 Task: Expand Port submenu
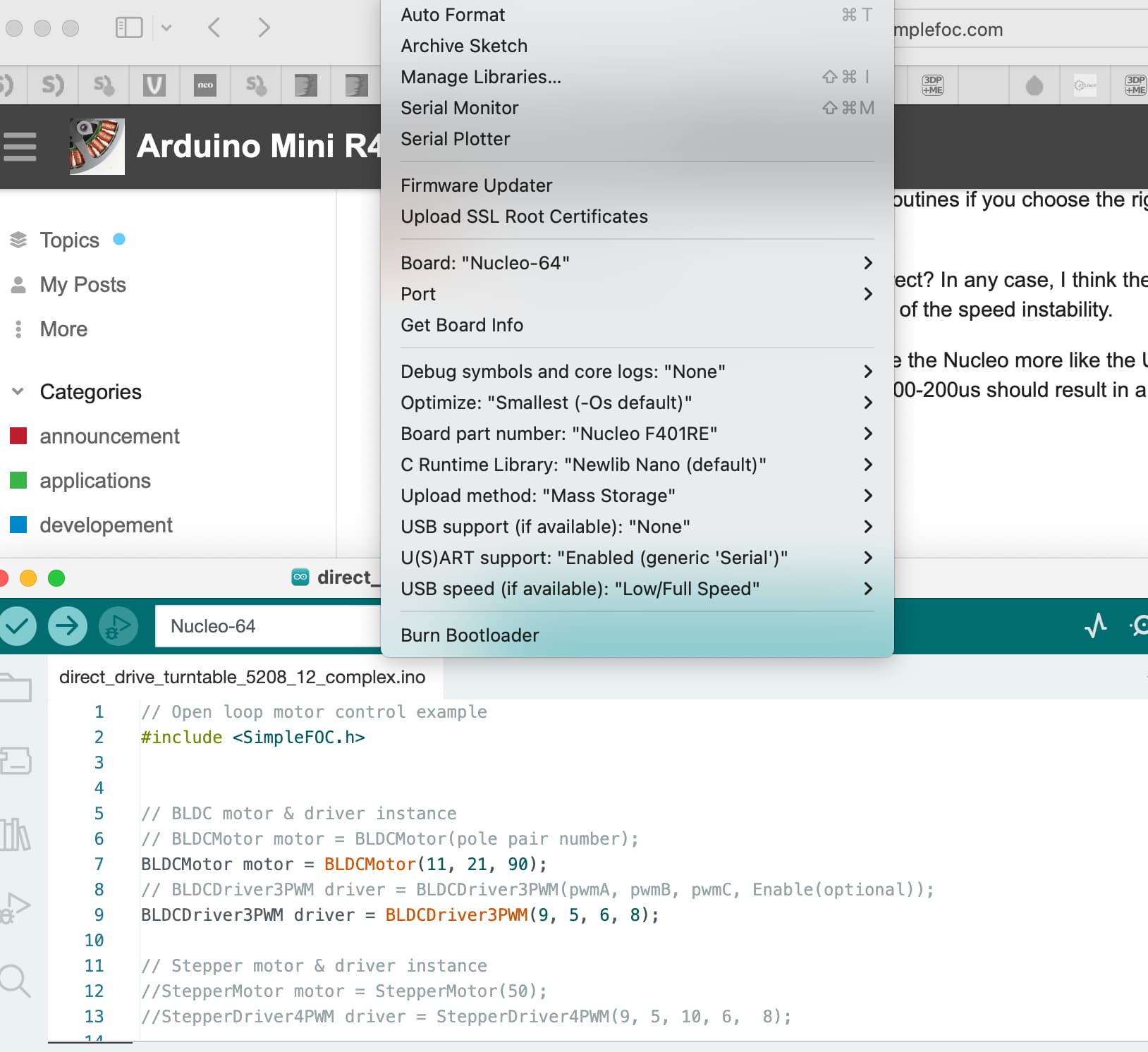[x=637, y=294]
